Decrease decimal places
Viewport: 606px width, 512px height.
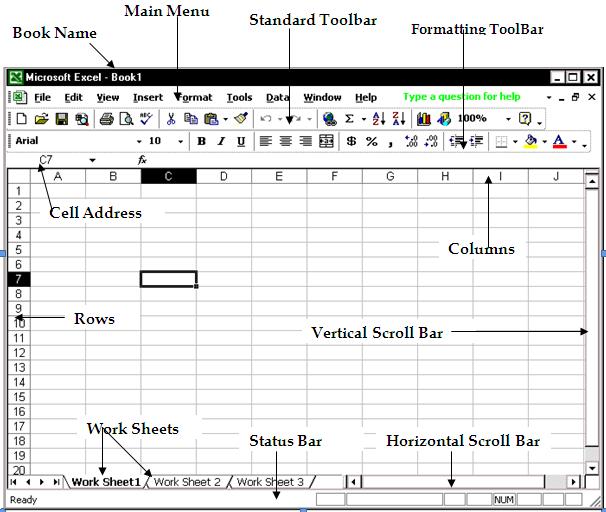[x=431, y=141]
